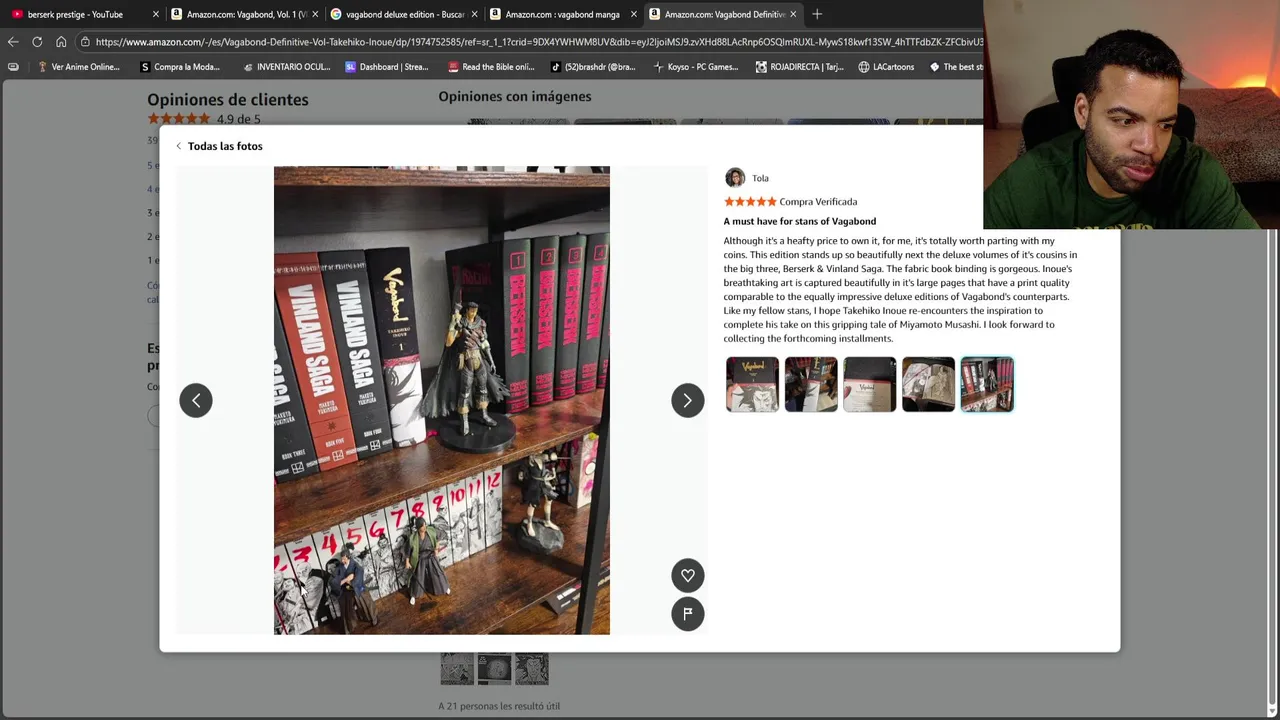The height and width of the screenshot is (720, 1280).
Task: Open the Dashboard Stream bookmark
Action: pyautogui.click(x=387, y=67)
